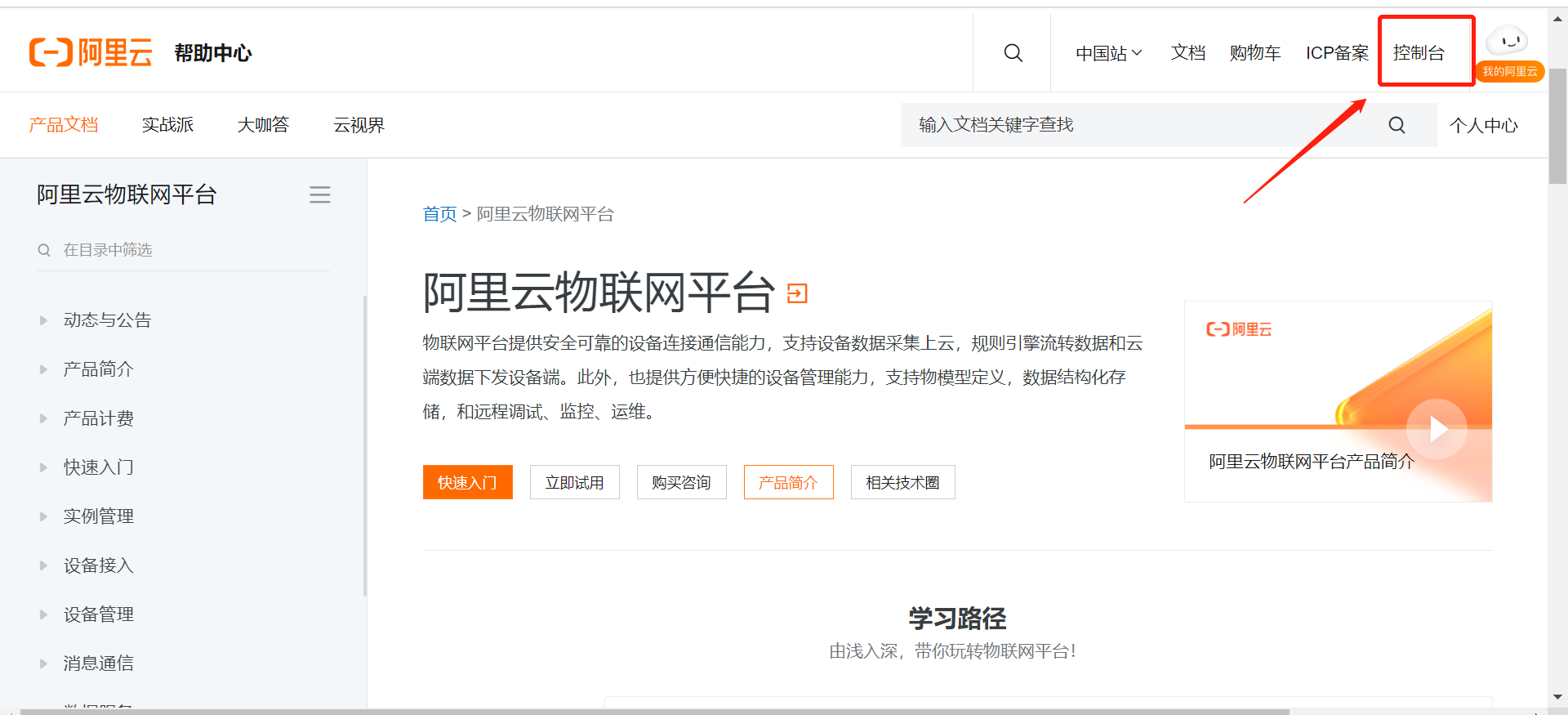
Task: Expand the 产品计费 sidebar node
Action: point(43,418)
